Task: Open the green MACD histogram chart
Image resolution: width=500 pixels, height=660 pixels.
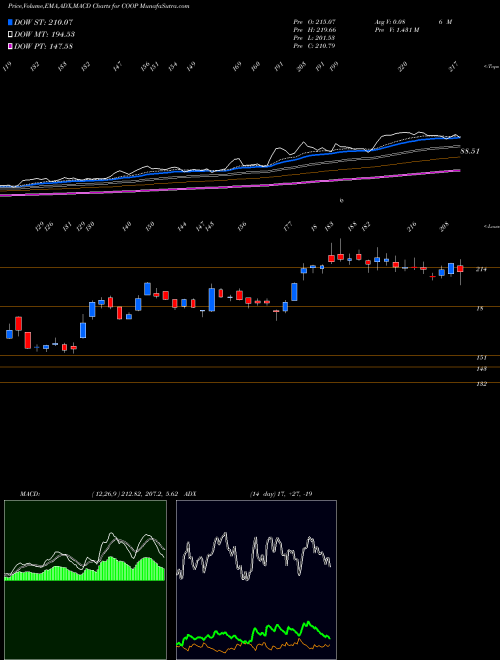Action: [85, 580]
